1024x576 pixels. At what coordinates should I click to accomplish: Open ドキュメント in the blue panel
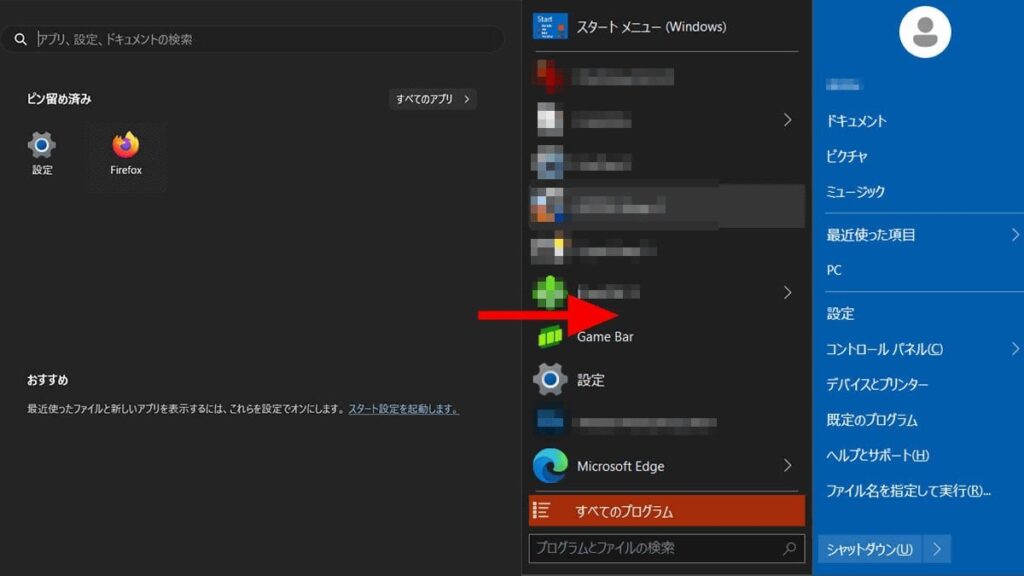pyautogui.click(x=856, y=121)
